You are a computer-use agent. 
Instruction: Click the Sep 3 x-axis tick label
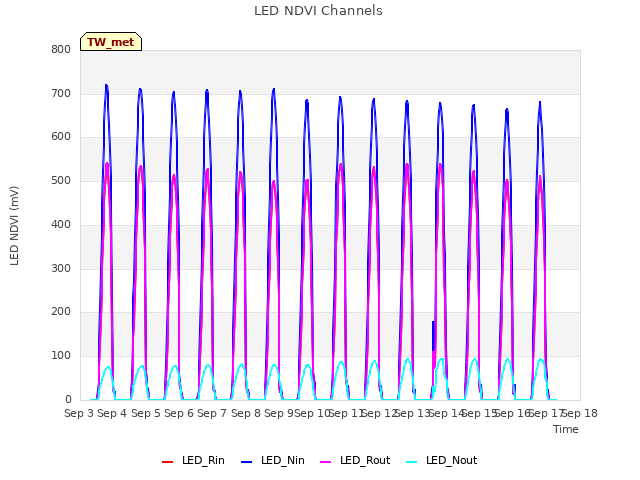coord(79,413)
